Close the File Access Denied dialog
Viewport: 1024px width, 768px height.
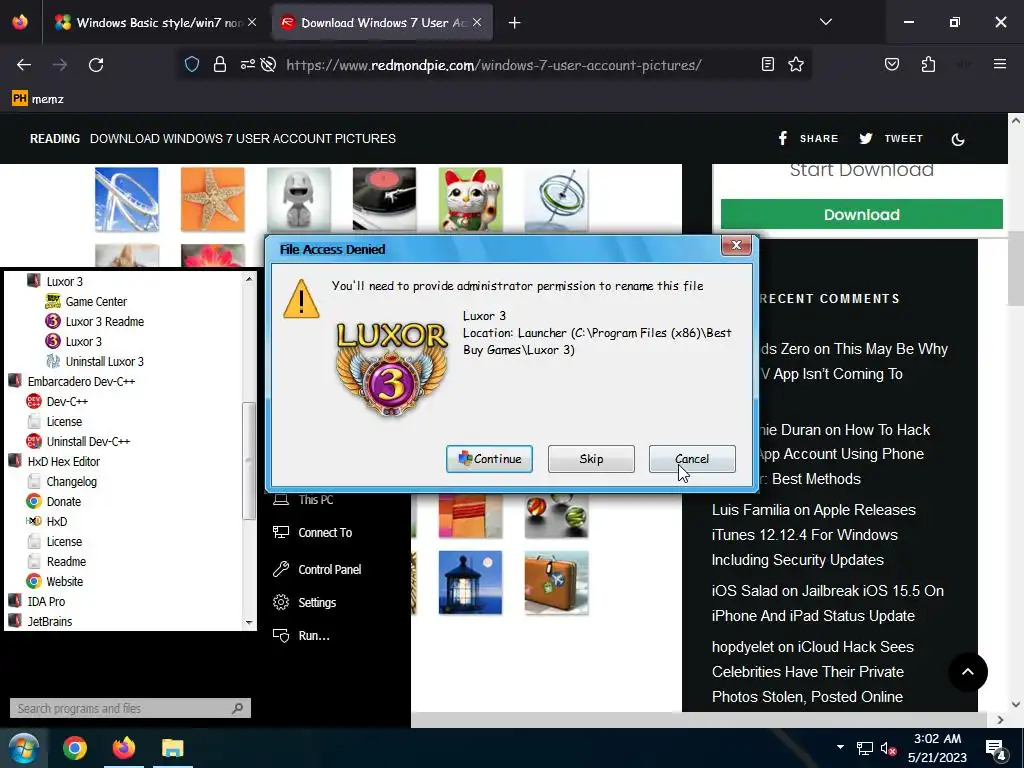pos(736,246)
